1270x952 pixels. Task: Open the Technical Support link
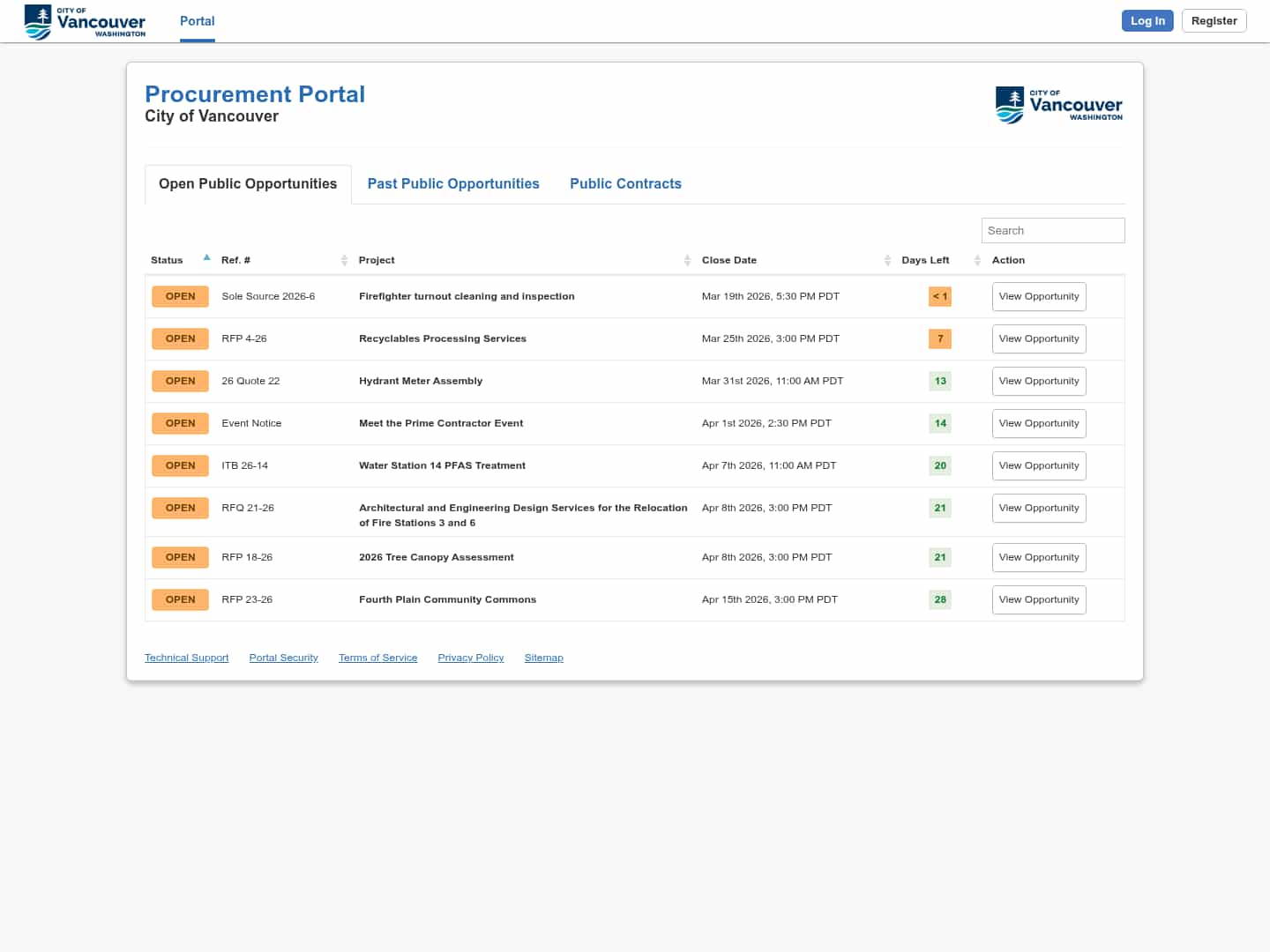[x=186, y=658]
